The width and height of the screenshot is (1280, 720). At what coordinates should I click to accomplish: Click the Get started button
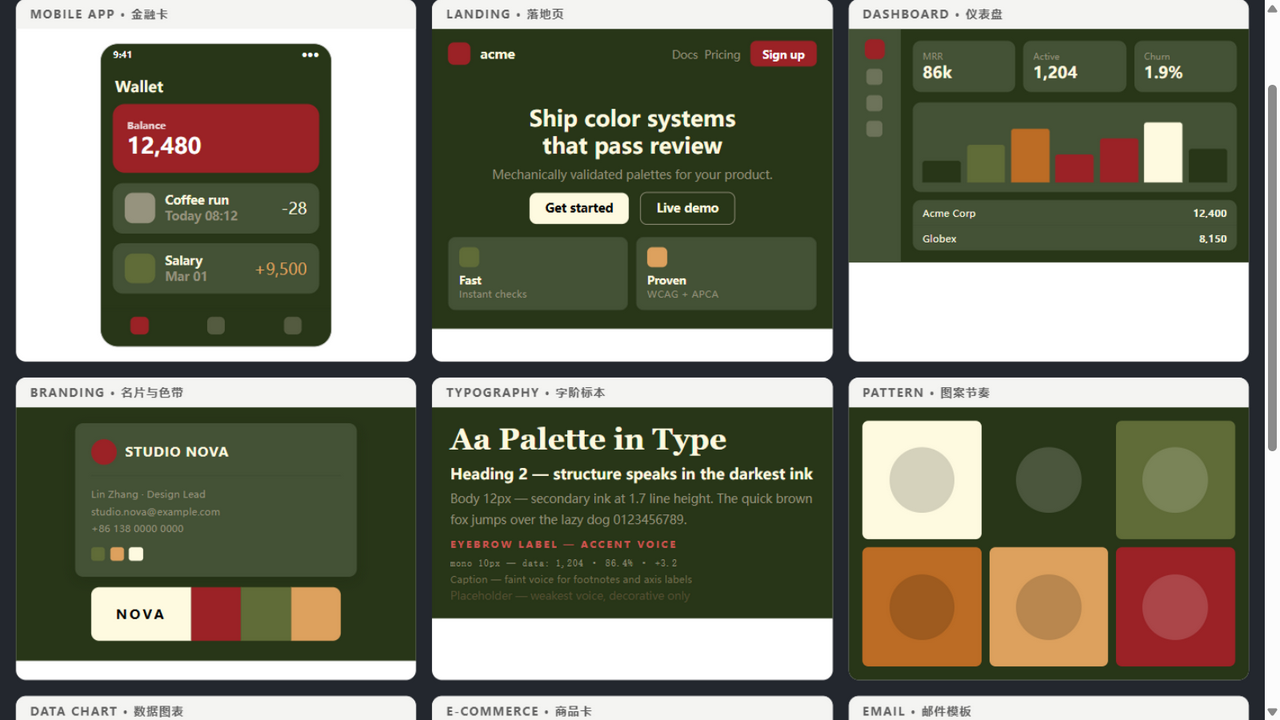click(x=579, y=208)
